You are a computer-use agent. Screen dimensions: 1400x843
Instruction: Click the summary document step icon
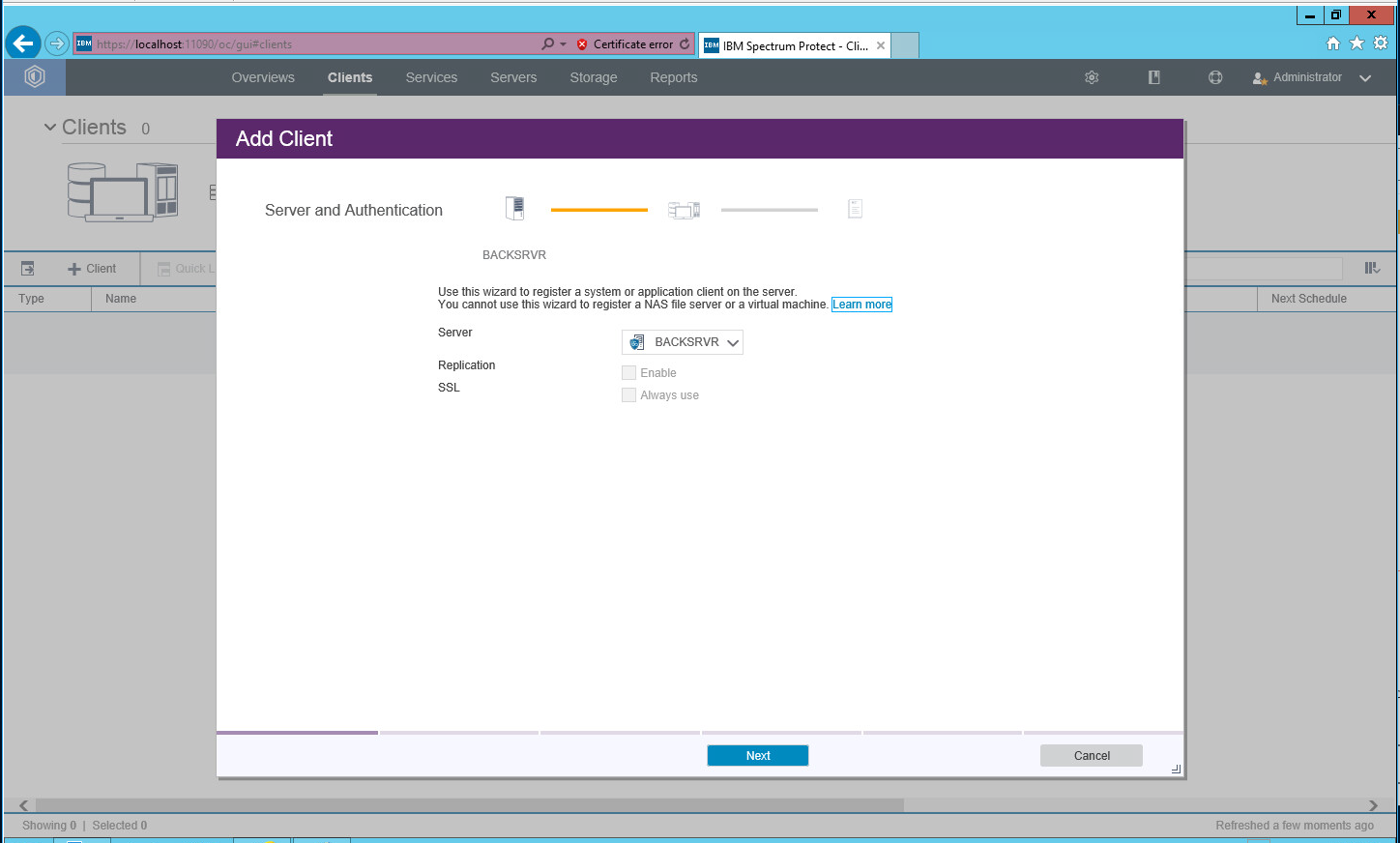point(855,209)
